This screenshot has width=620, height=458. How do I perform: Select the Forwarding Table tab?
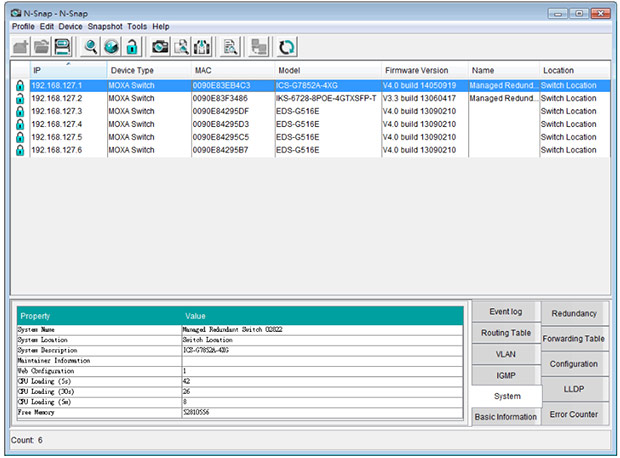point(574,339)
